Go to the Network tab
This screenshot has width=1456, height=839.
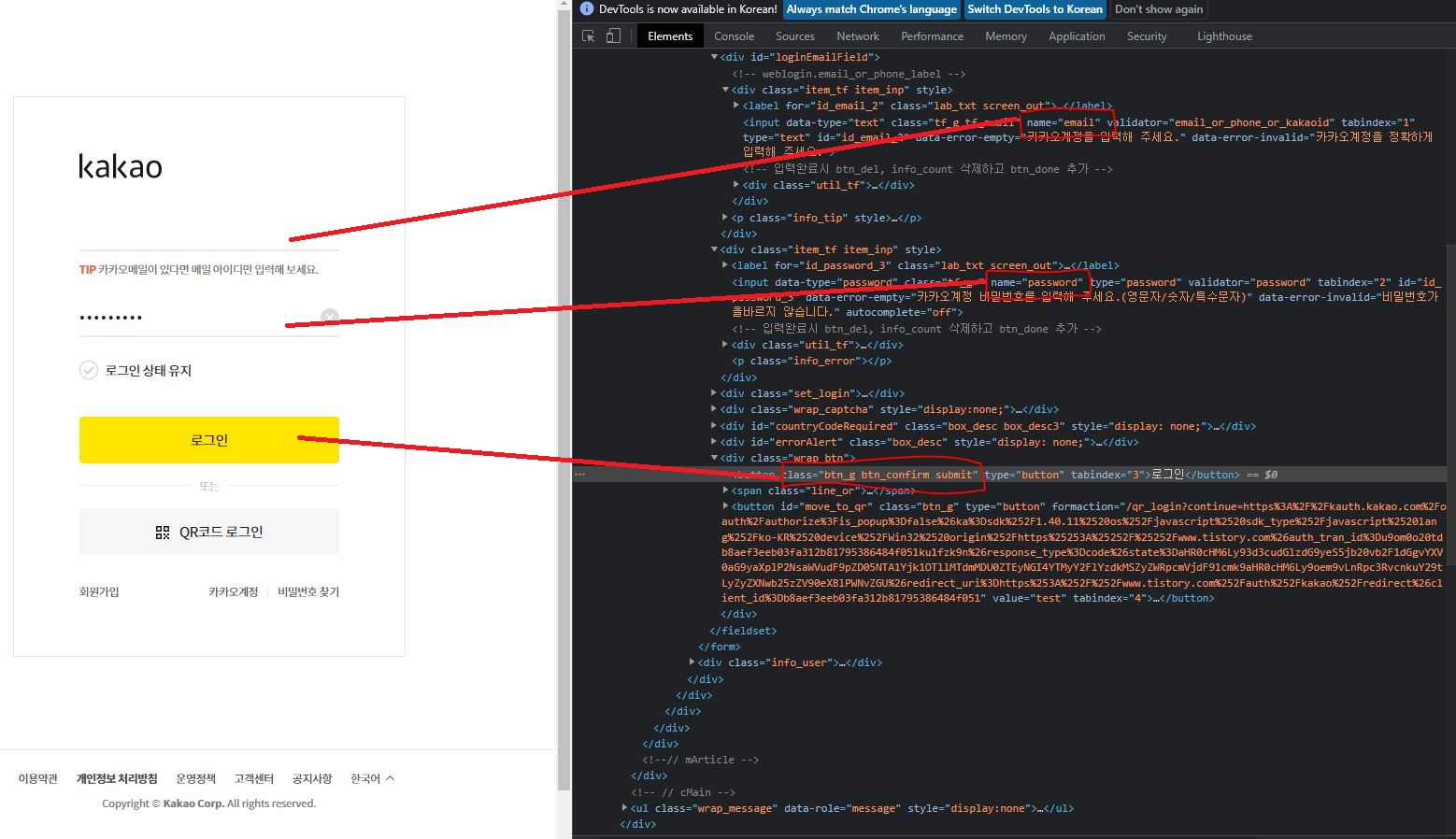pyautogui.click(x=858, y=36)
